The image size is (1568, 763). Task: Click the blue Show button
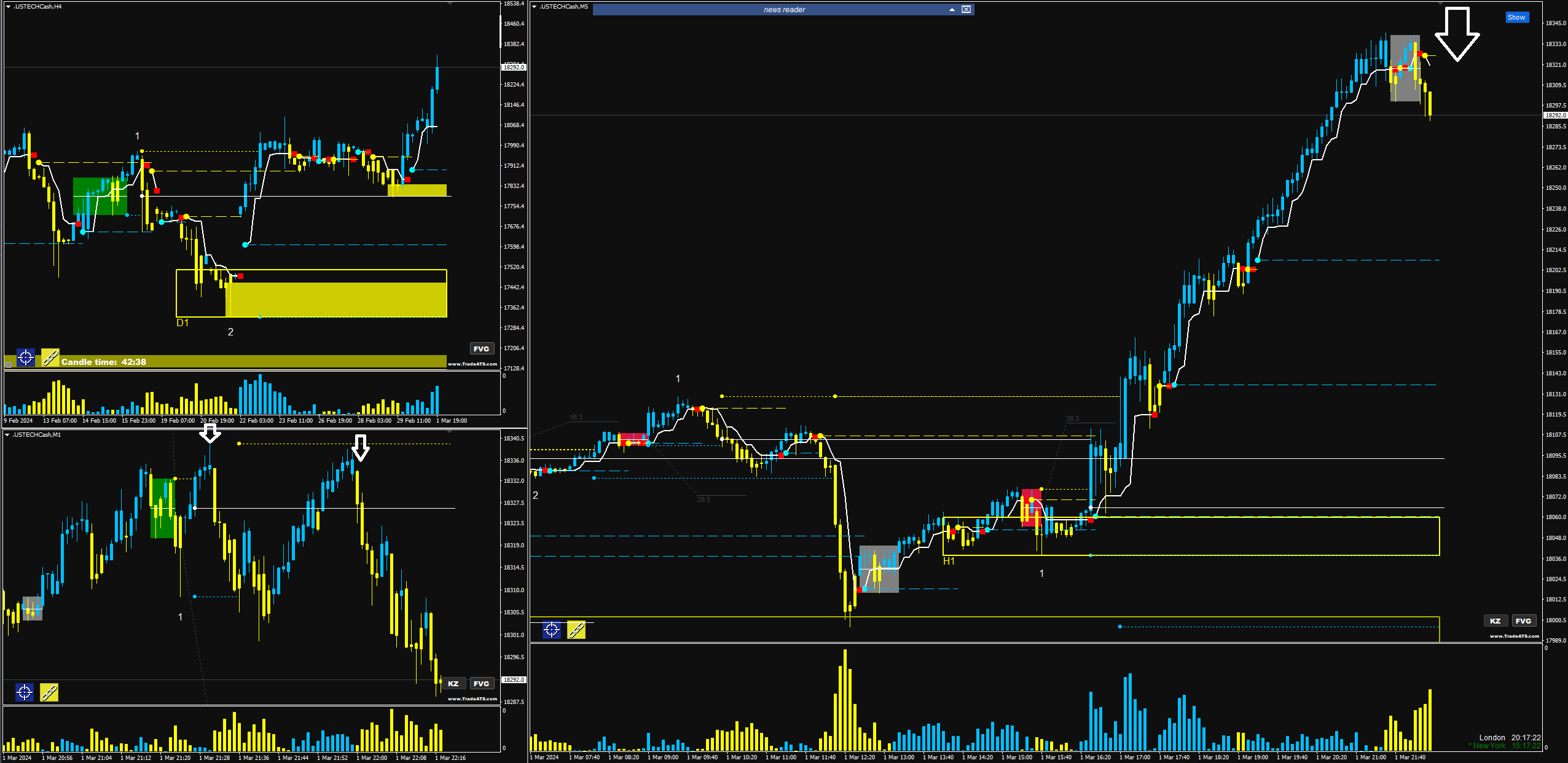[1516, 17]
